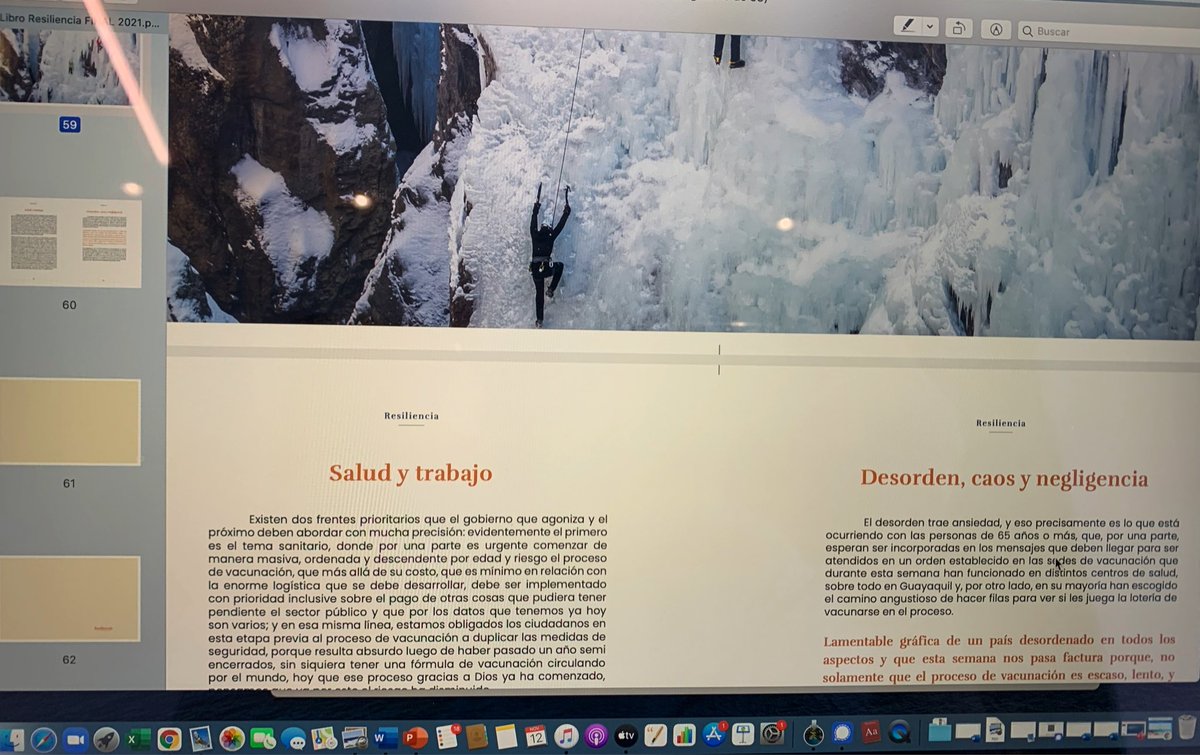Click the 'Resiliencia' header above Desorden heading

click(x=1001, y=424)
